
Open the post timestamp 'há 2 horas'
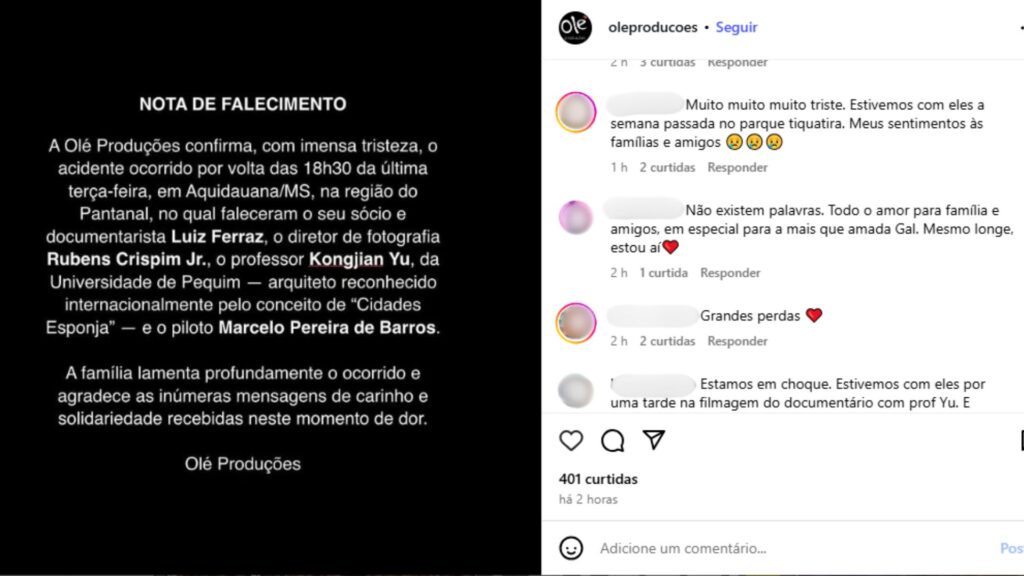(588, 499)
